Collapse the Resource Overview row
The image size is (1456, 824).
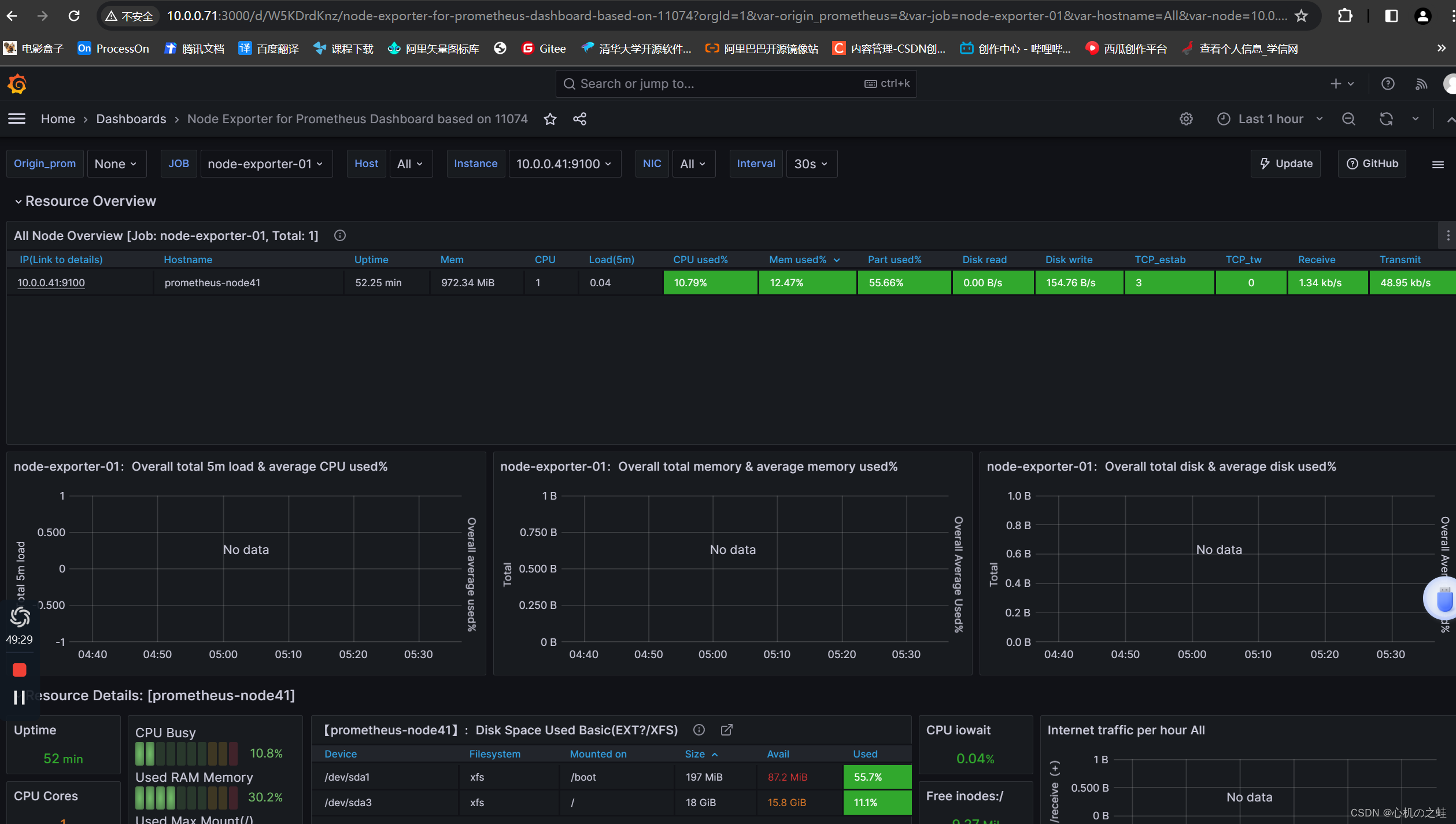click(19, 201)
